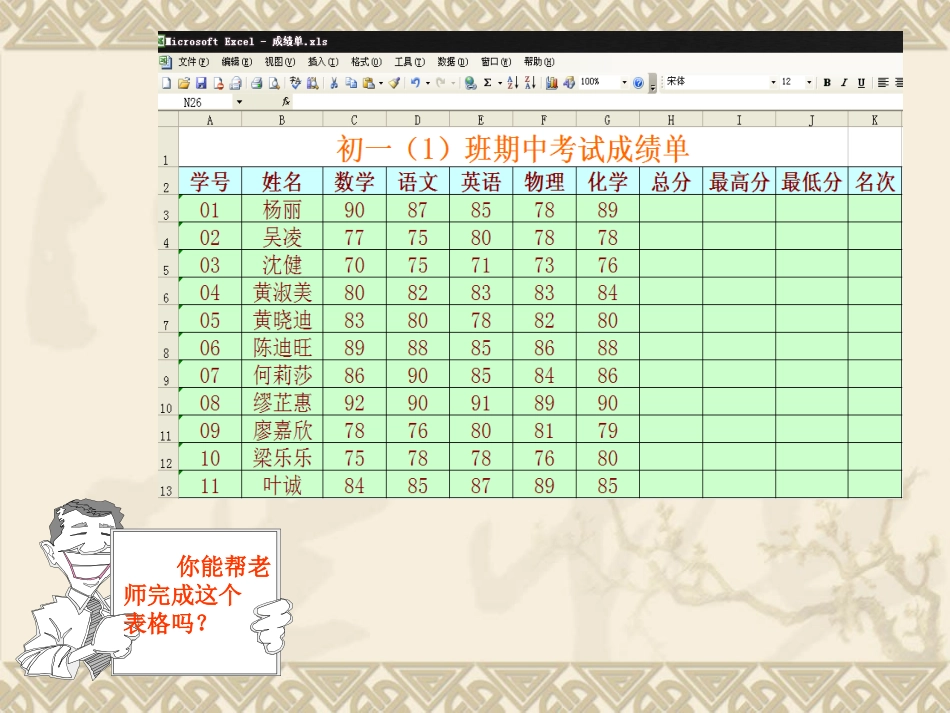
Task: Click the Select All corner button
Action: tap(168, 119)
